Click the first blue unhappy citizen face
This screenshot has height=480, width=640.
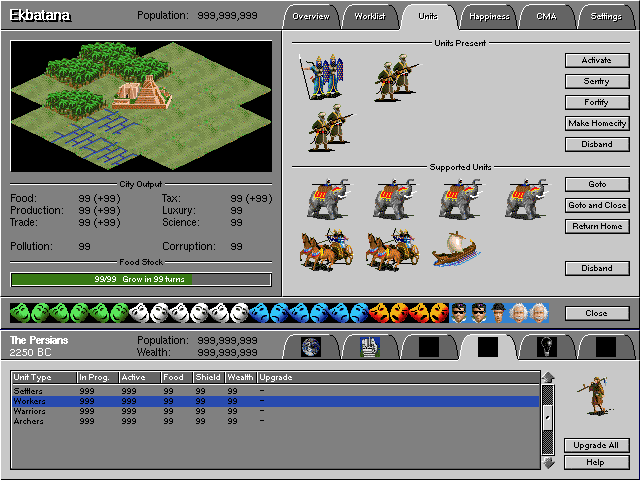click(x=259, y=313)
